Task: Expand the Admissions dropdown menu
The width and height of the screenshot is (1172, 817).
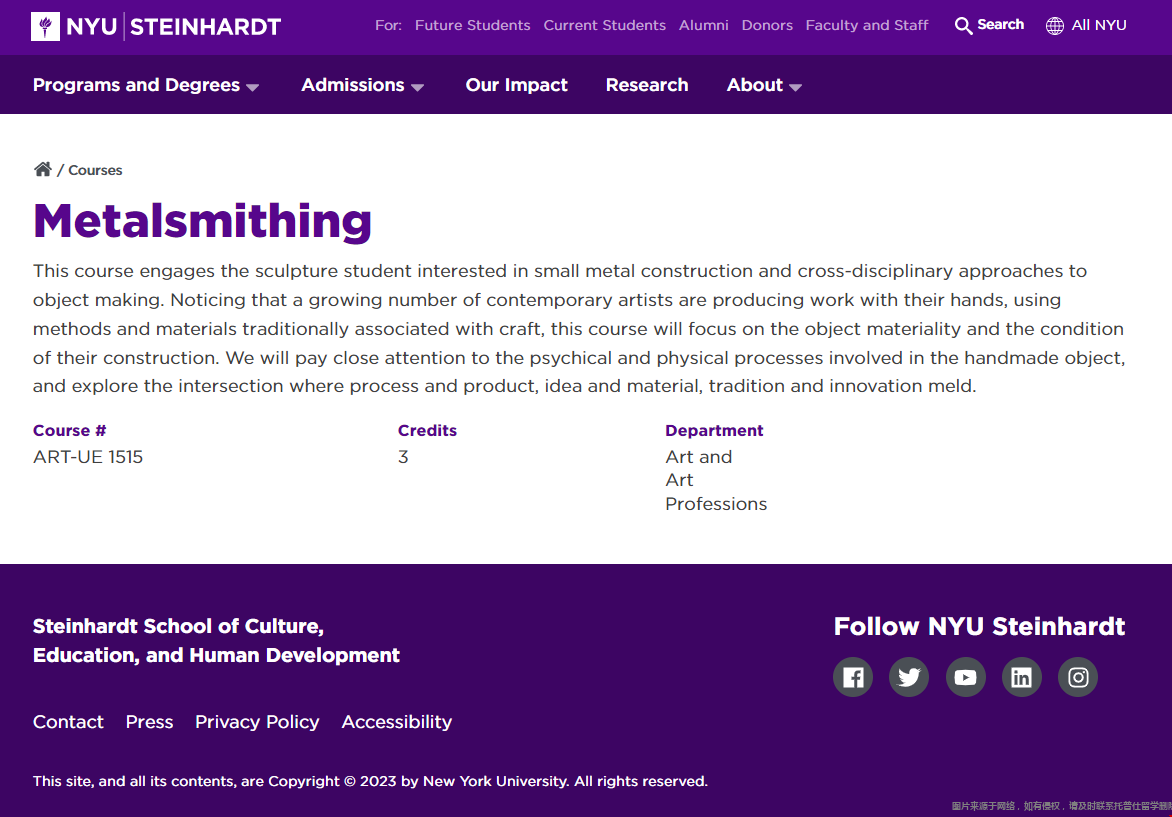Action: point(362,86)
